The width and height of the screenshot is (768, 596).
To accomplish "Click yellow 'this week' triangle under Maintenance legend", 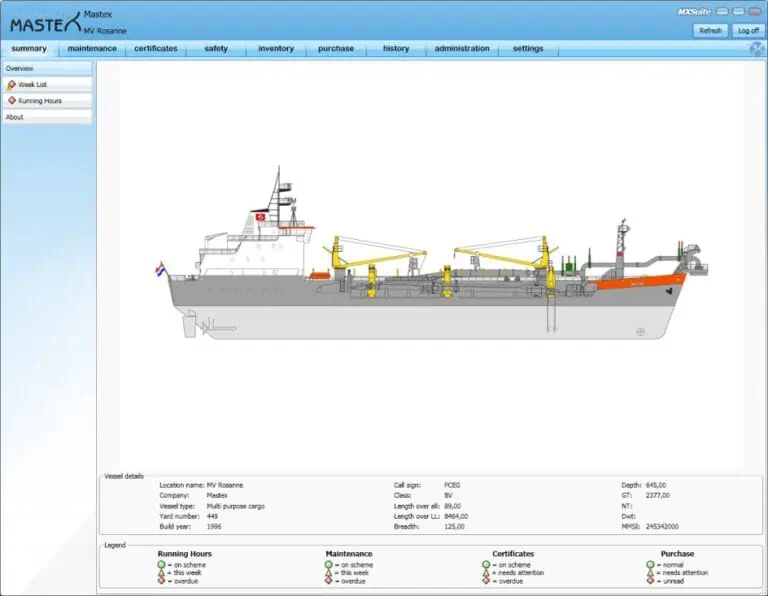I will [329, 573].
